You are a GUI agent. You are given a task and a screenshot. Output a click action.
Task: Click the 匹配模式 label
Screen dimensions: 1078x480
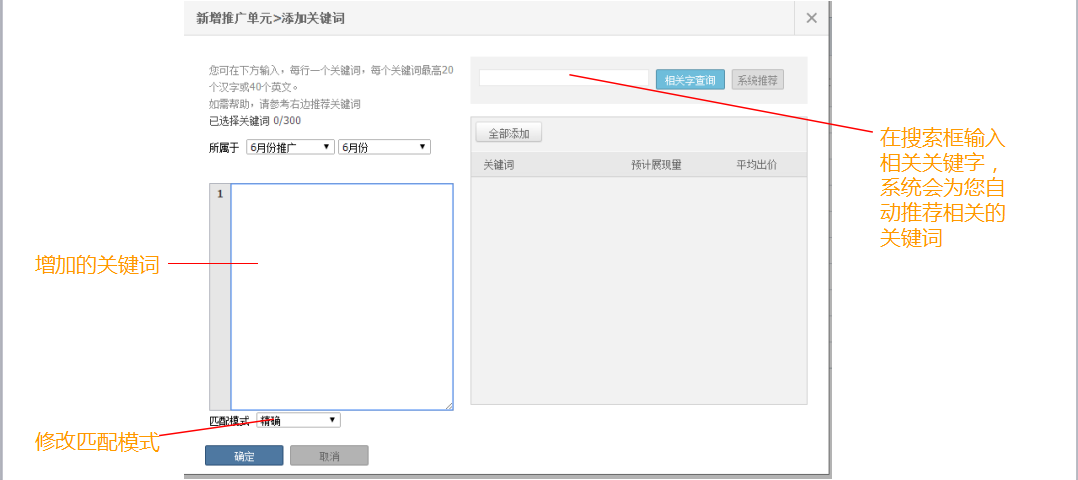[x=229, y=421]
